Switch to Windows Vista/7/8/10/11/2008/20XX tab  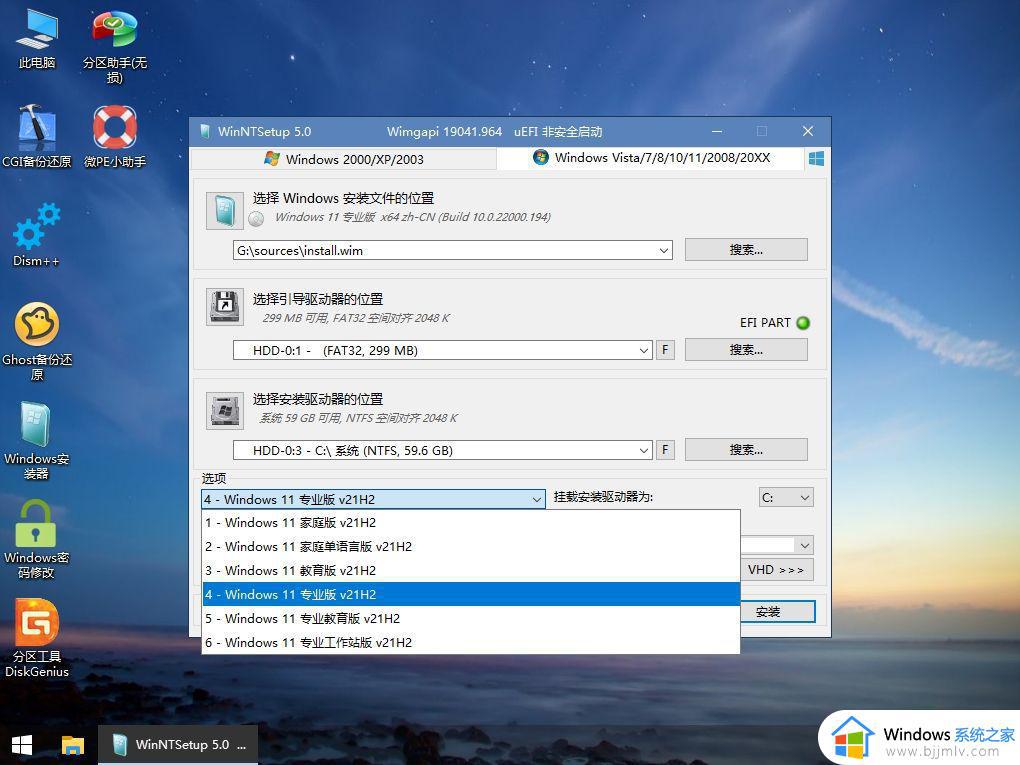tap(651, 158)
